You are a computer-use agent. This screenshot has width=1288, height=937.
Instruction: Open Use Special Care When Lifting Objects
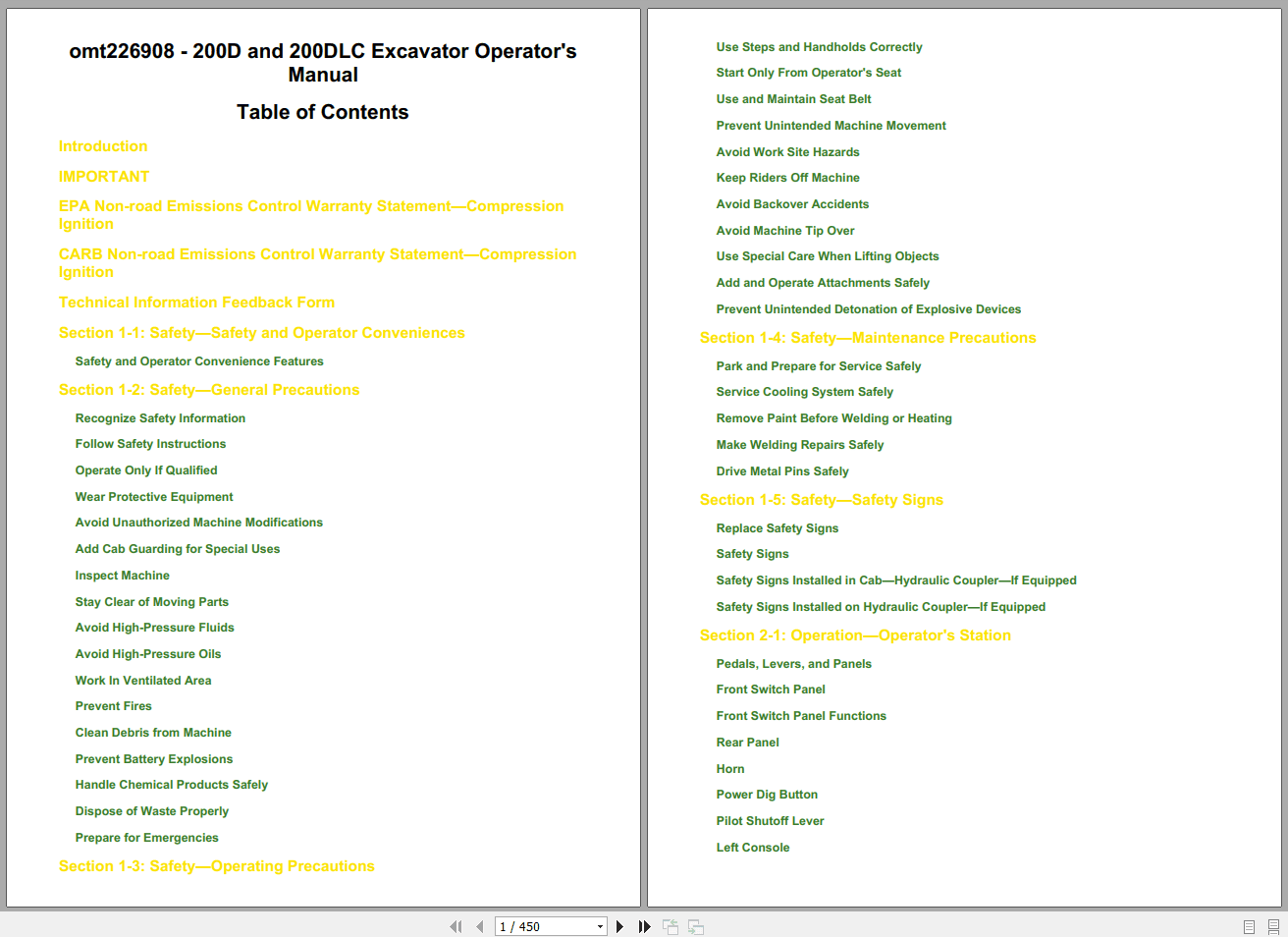pyautogui.click(x=828, y=256)
